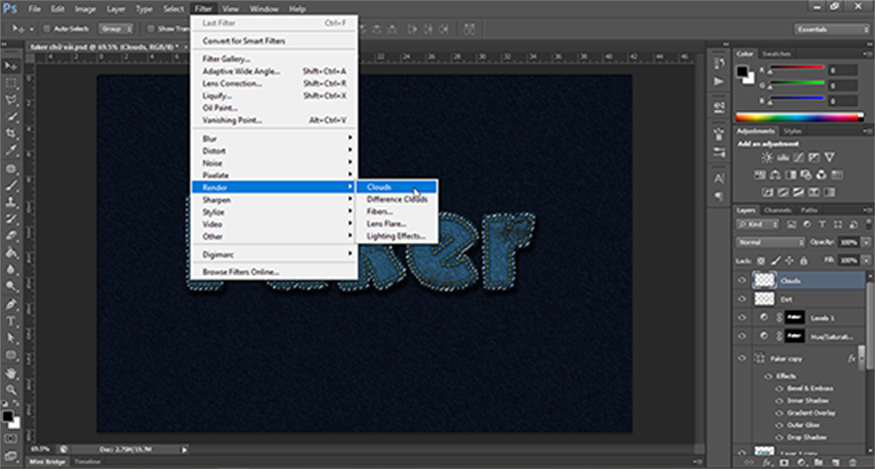
Task: Switch to the Swatches tab
Action: (x=777, y=53)
